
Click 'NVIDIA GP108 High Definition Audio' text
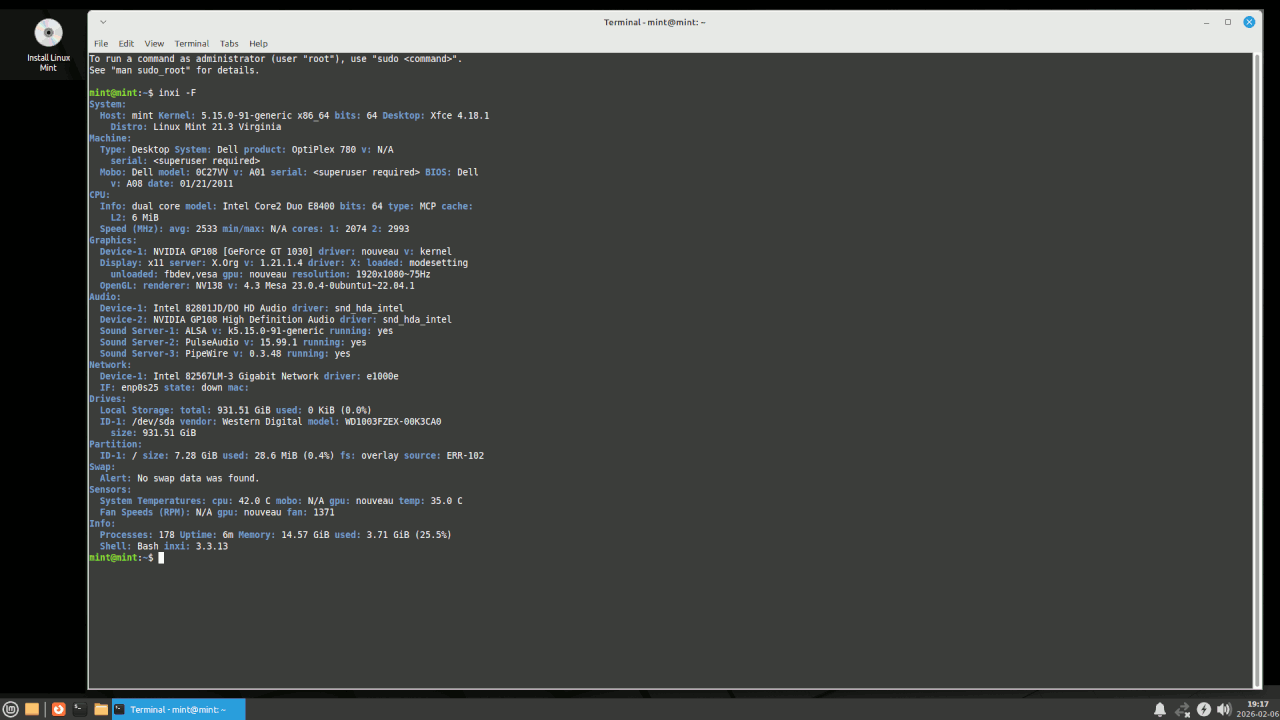[x=244, y=319]
